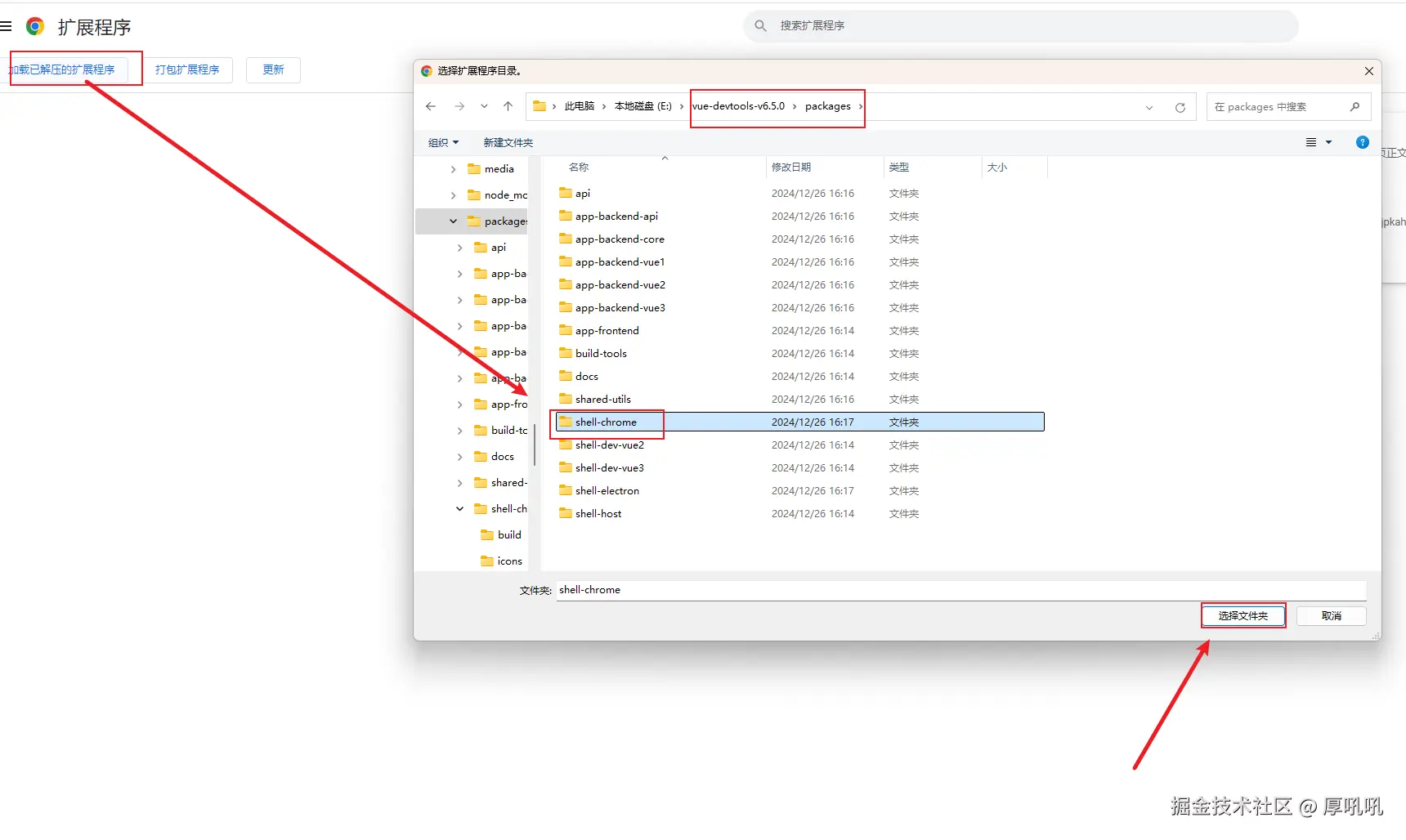1406x840 pixels.
Task: Focus the 在 packages 中搜索 field
Action: pyautogui.click(x=1288, y=106)
